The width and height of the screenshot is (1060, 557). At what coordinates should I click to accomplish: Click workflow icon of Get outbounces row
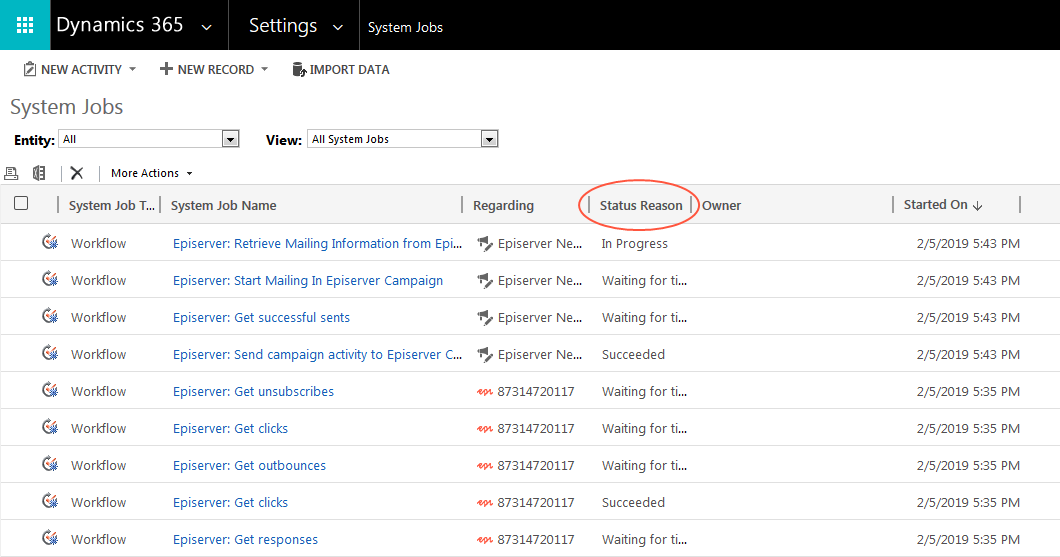click(x=50, y=464)
